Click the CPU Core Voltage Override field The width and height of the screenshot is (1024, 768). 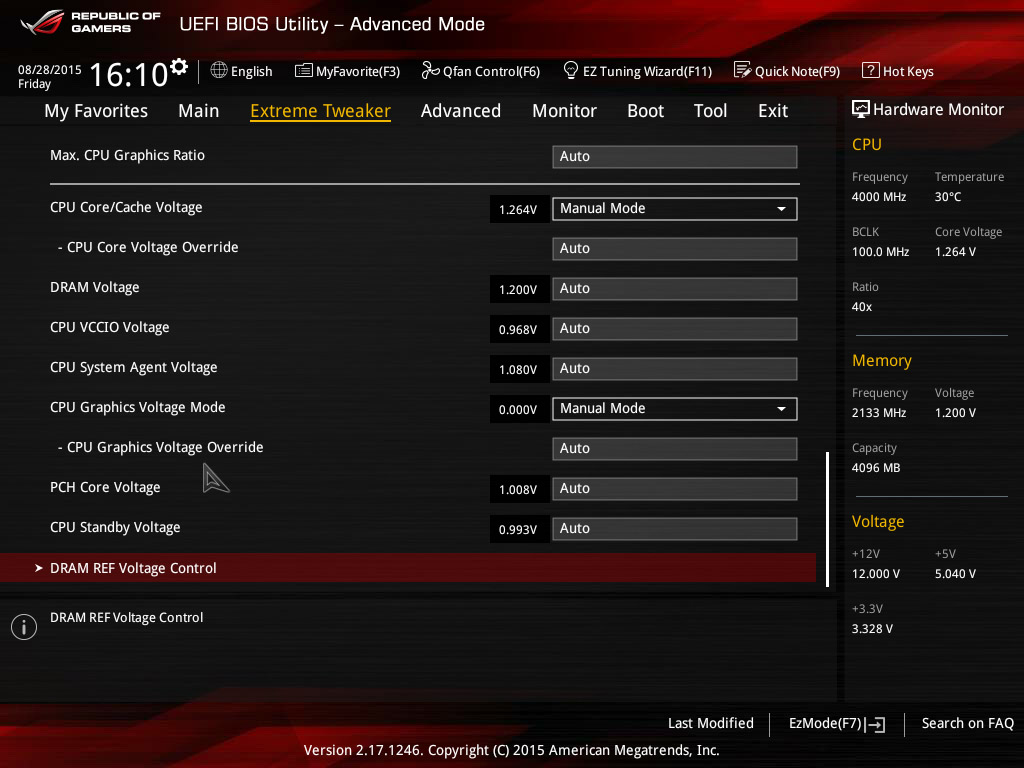click(675, 249)
